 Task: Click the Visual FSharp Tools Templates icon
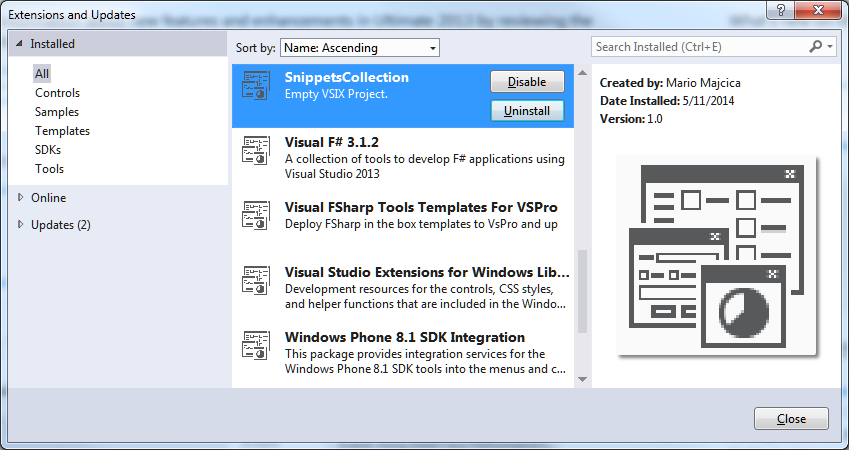256,216
